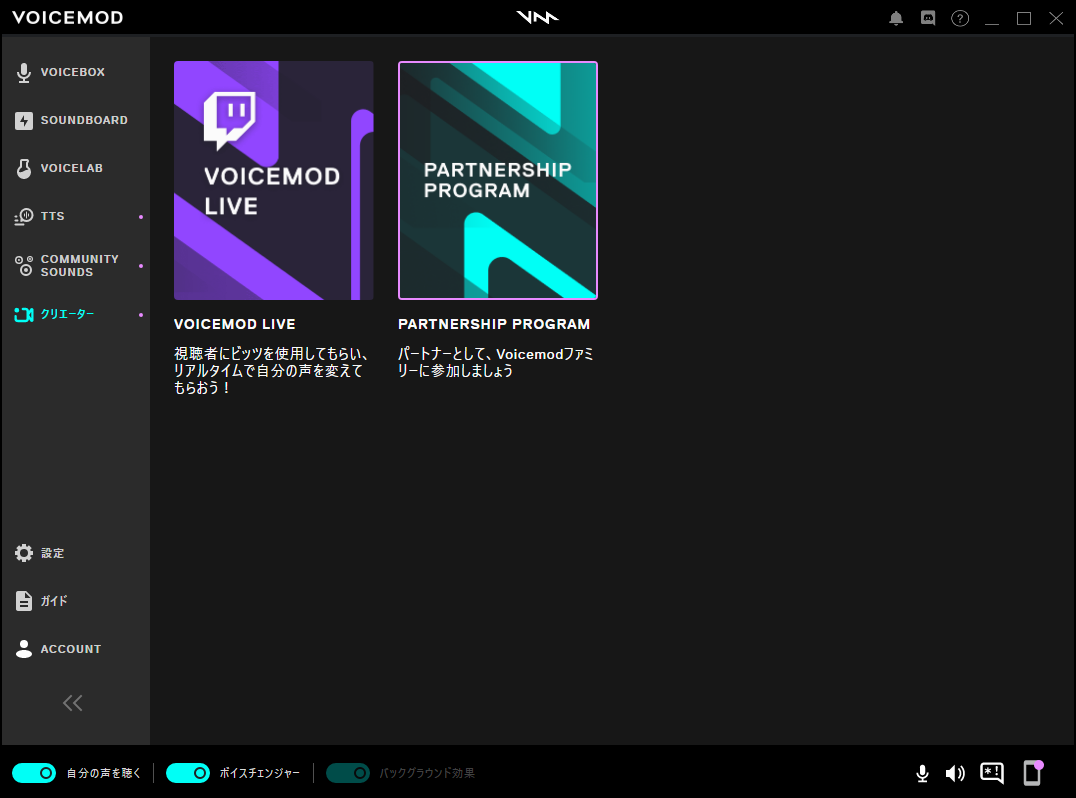This screenshot has width=1076, height=798.
Task: Open the help question mark icon
Action: click(960, 18)
